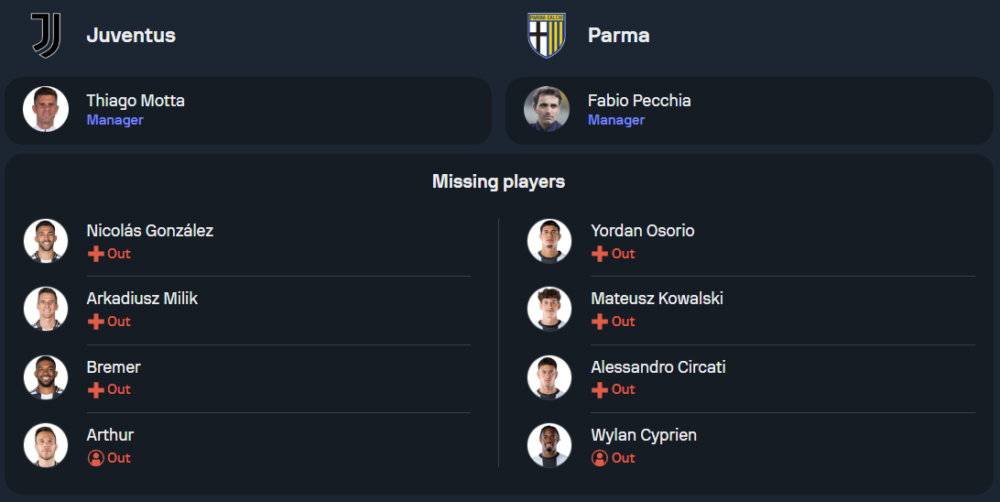
Task: Click the injury cross icon under Bremer
Action: coord(96,390)
